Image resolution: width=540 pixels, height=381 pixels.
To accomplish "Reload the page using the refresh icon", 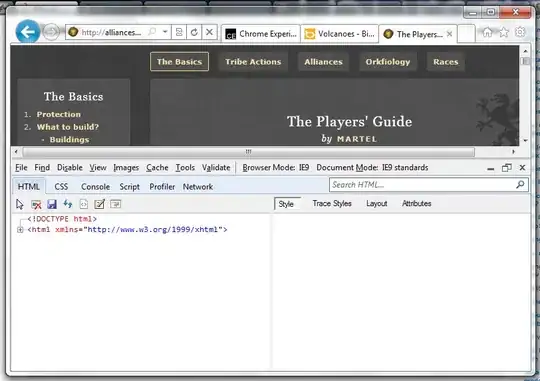I will (x=194, y=32).
